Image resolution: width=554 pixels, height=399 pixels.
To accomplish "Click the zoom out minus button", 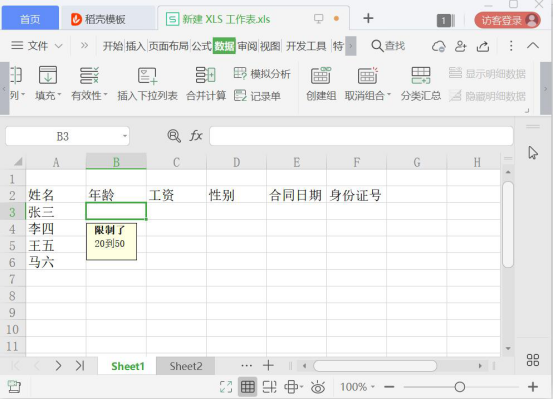I will tap(389, 387).
